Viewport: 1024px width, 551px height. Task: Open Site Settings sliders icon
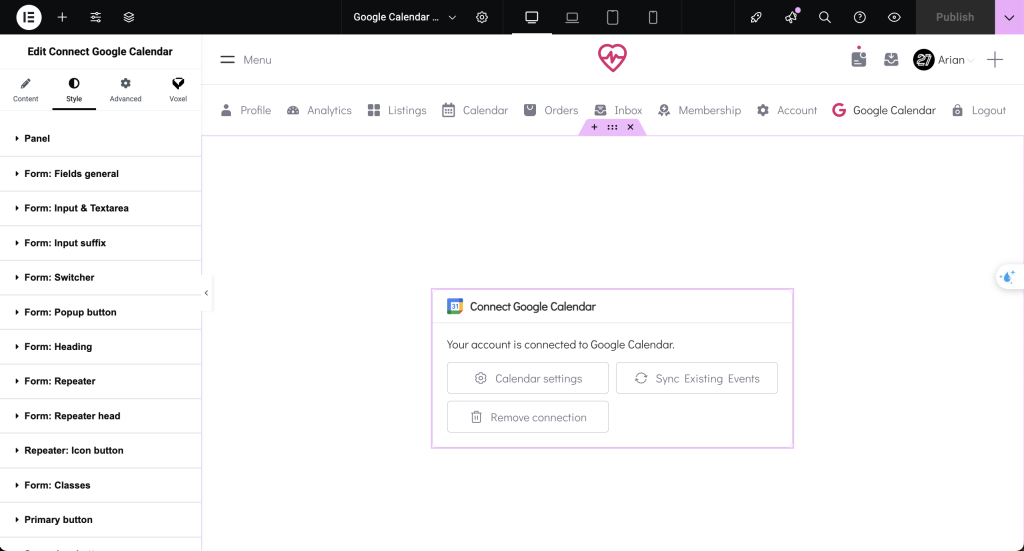[96, 17]
